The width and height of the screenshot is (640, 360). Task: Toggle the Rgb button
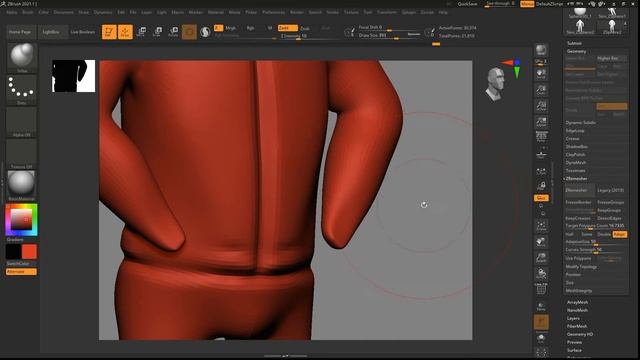click(250, 28)
